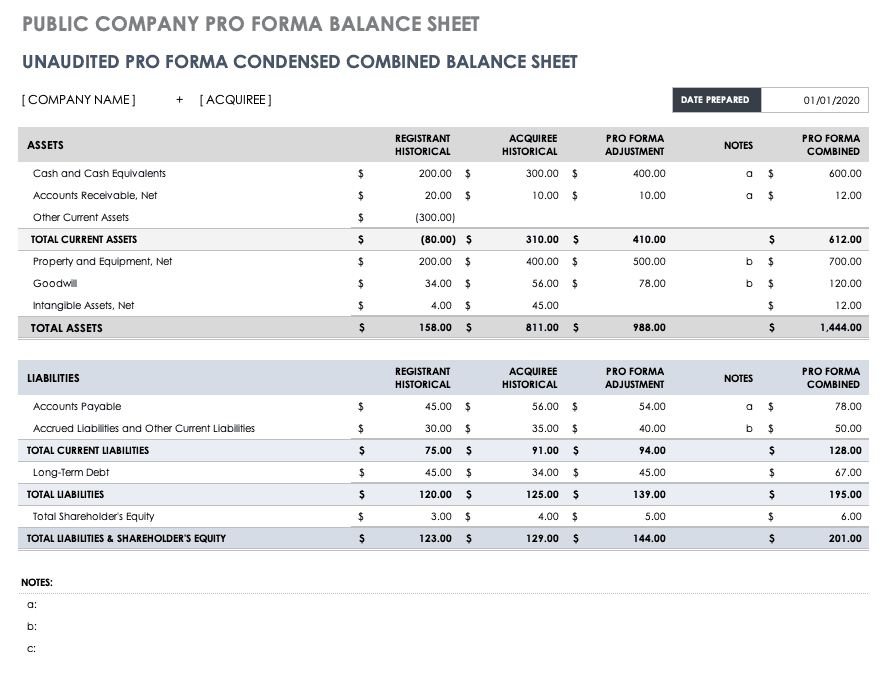Select the Accounts Payable row label

77,407
